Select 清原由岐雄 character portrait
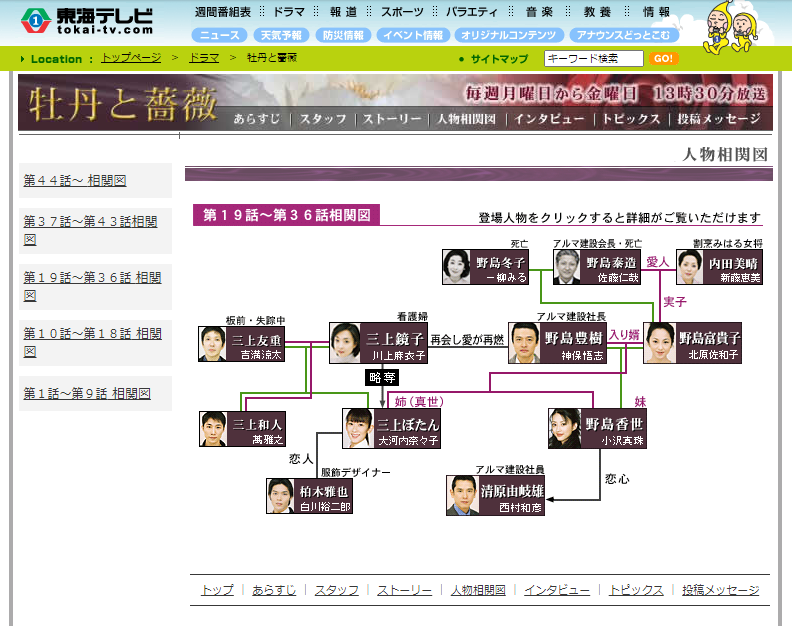The width and height of the screenshot is (792, 631). pos(461,495)
